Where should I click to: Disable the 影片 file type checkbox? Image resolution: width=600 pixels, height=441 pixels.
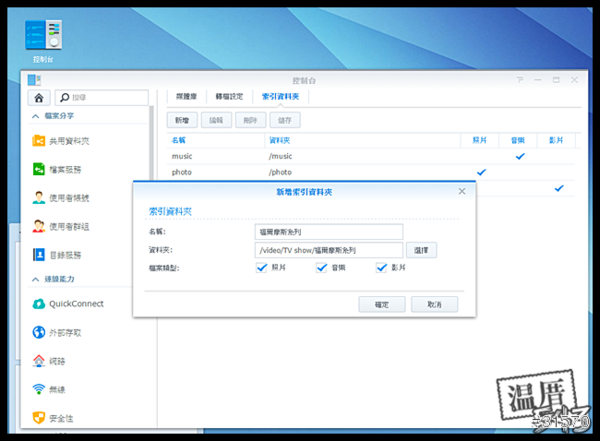[x=382, y=267]
